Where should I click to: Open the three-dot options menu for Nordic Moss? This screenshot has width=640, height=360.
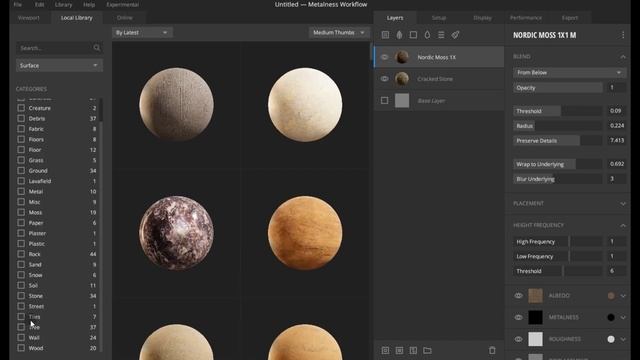[623, 35]
